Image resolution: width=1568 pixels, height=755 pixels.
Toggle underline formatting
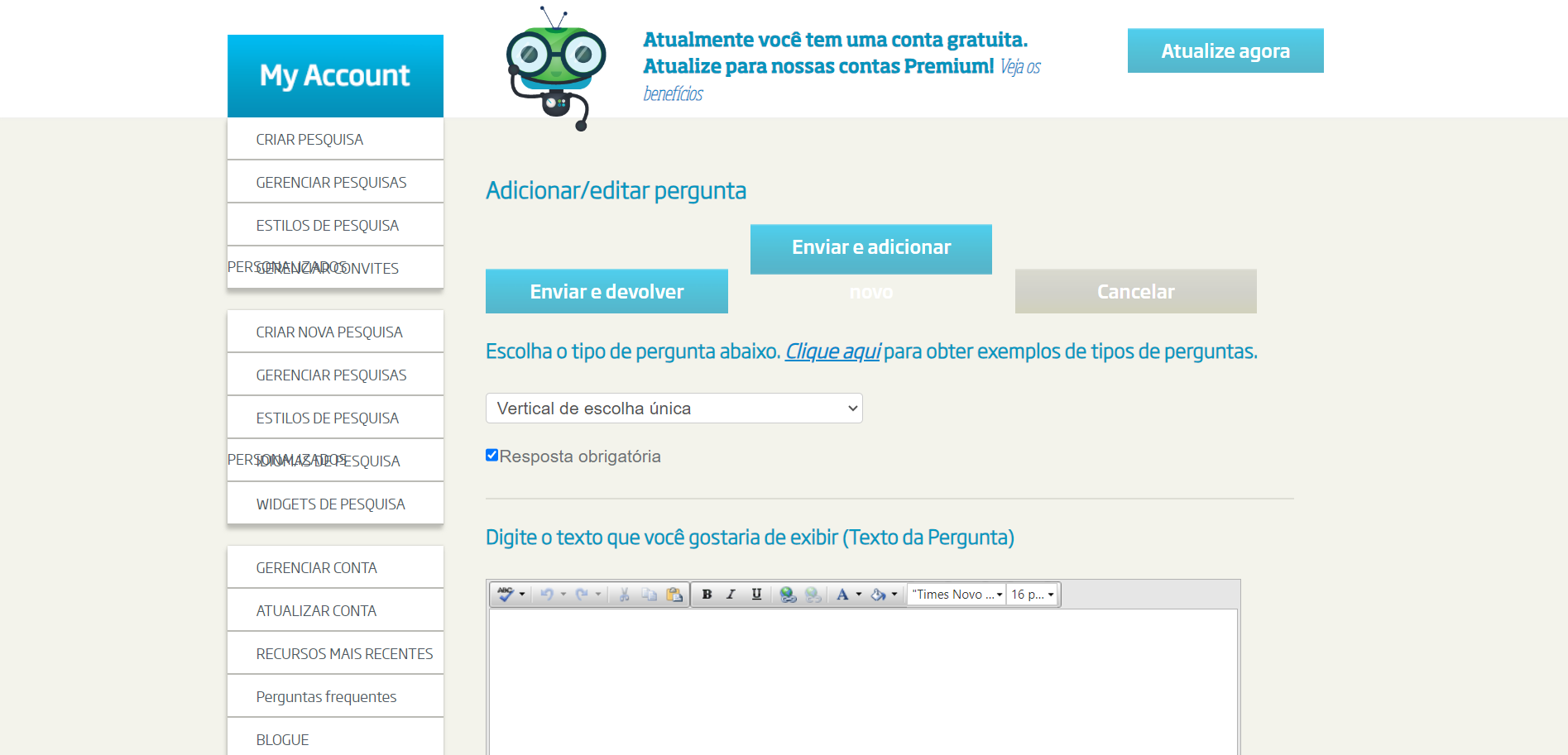756,595
